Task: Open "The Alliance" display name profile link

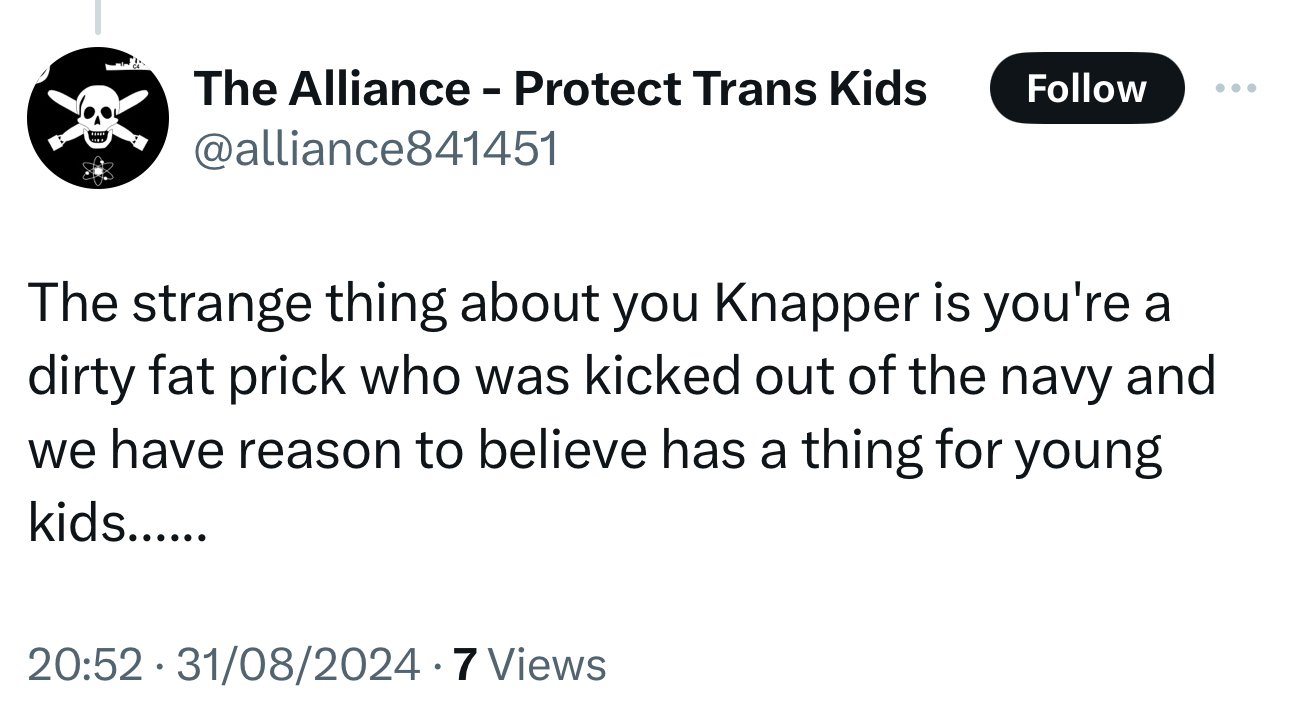Action: 331,89
